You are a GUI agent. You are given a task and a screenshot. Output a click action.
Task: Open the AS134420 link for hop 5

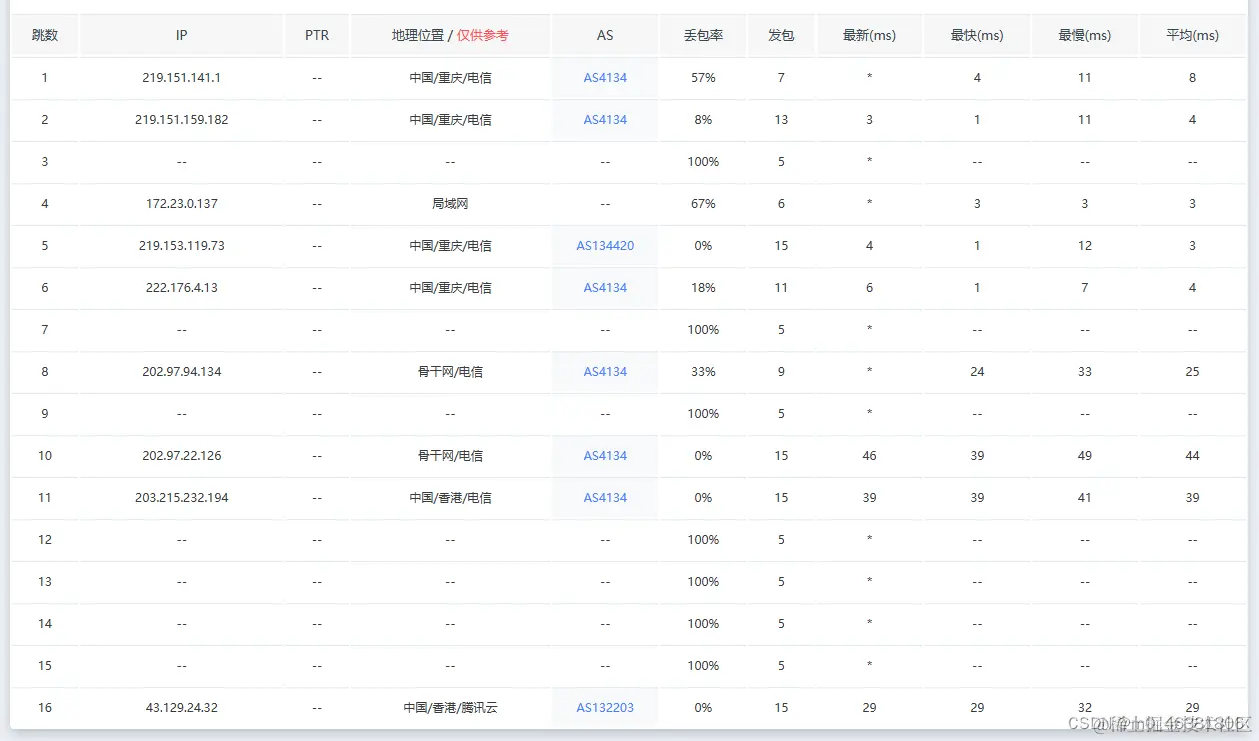[604, 245]
